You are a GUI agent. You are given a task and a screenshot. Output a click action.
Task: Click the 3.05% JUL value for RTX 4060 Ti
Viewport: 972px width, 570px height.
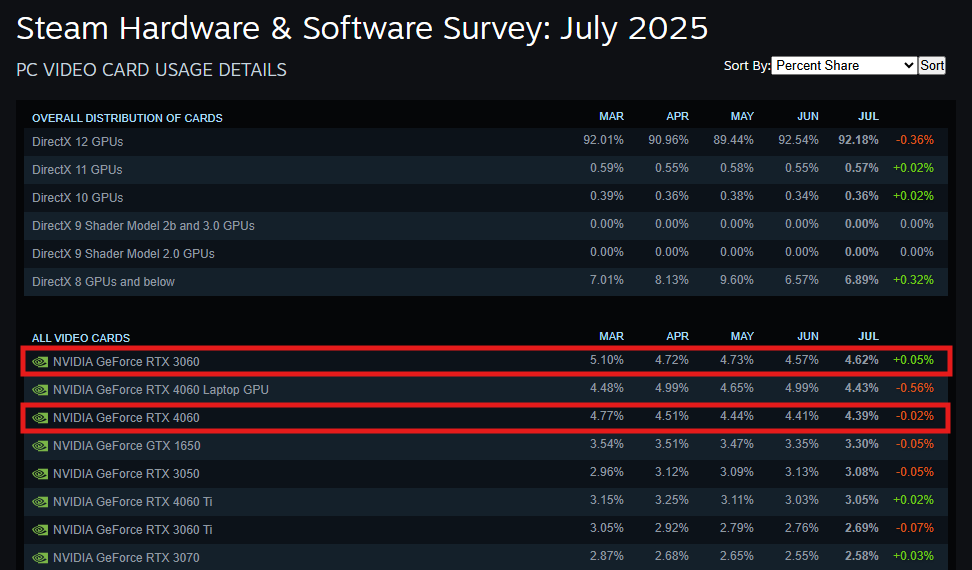click(861, 500)
